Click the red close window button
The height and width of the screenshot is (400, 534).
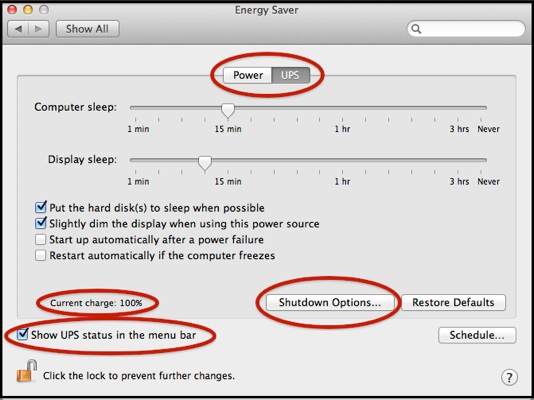pyautogui.click(x=12, y=10)
